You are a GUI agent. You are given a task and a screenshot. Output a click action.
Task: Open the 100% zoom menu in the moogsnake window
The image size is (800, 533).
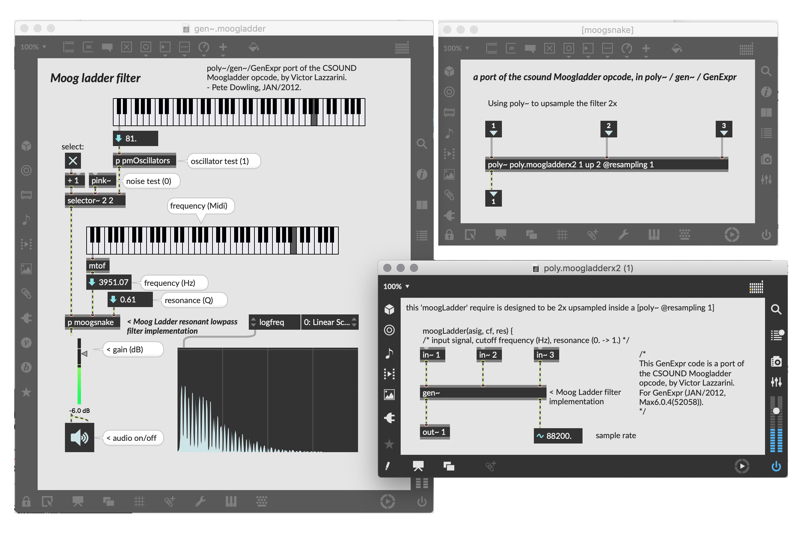coord(456,48)
